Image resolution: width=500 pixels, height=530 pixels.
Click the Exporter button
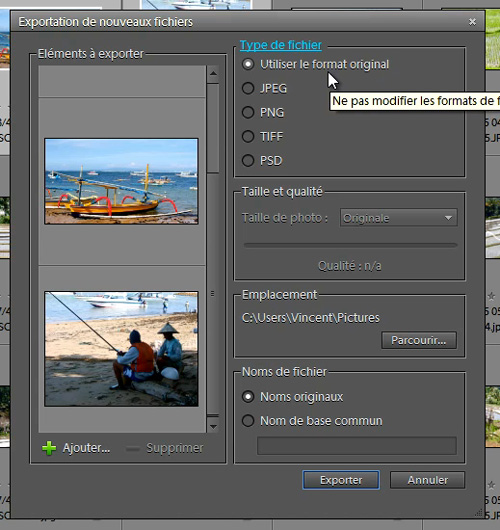(x=341, y=480)
